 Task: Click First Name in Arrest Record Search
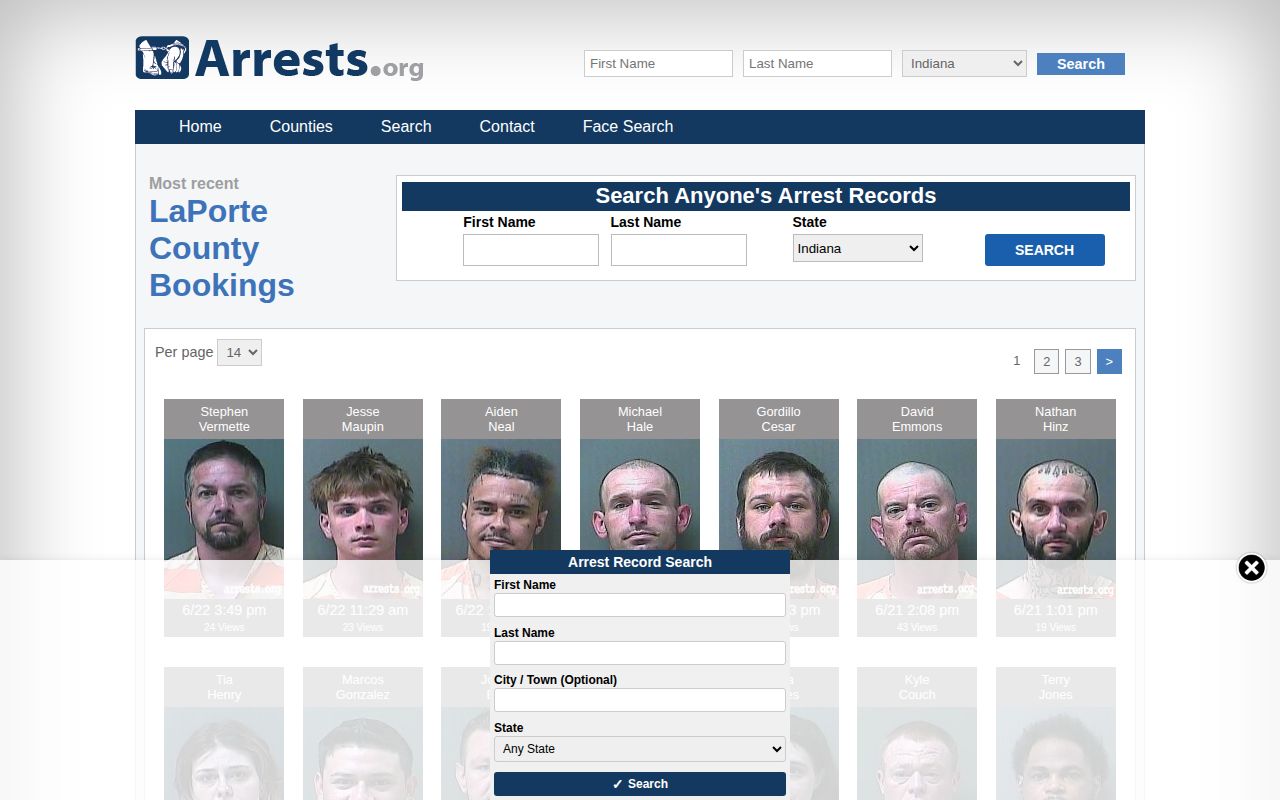pyautogui.click(x=640, y=605)
